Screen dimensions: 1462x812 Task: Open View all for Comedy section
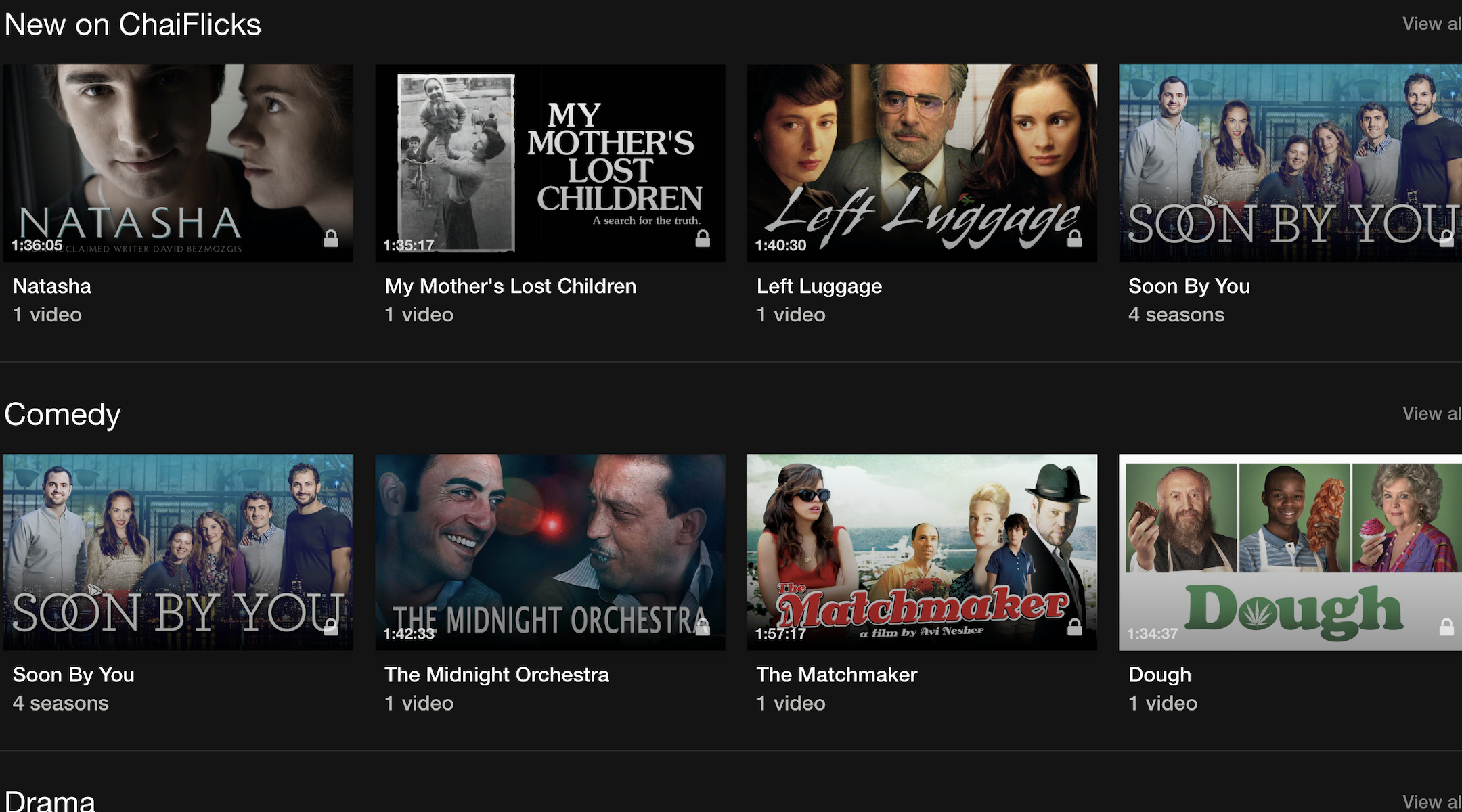pos(1432,413)
